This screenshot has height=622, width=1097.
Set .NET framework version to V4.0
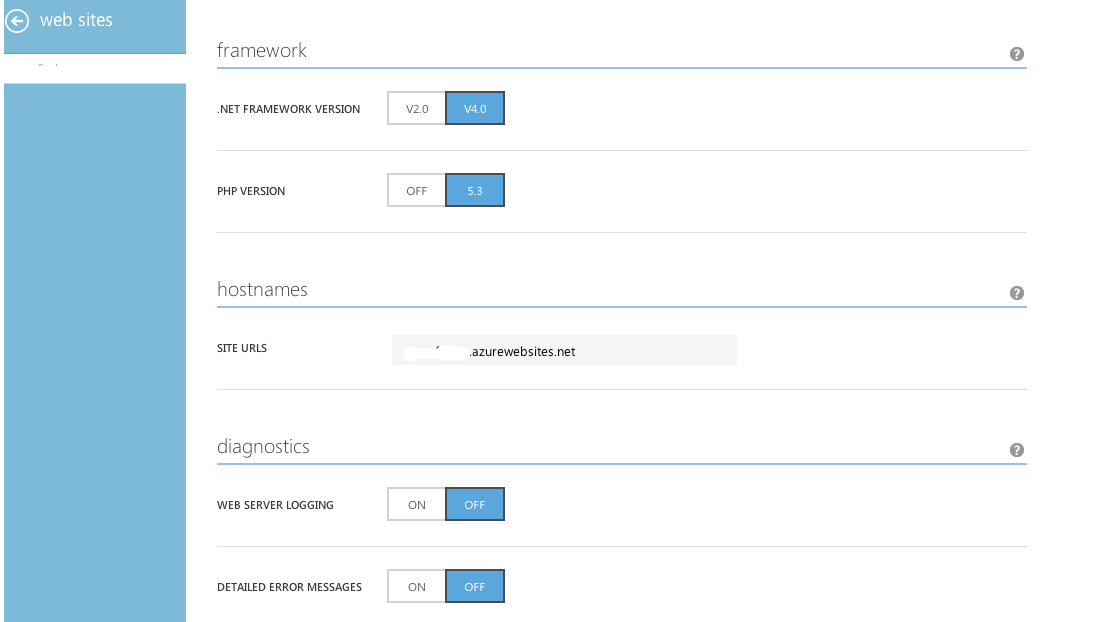click(x=475, y=108)
